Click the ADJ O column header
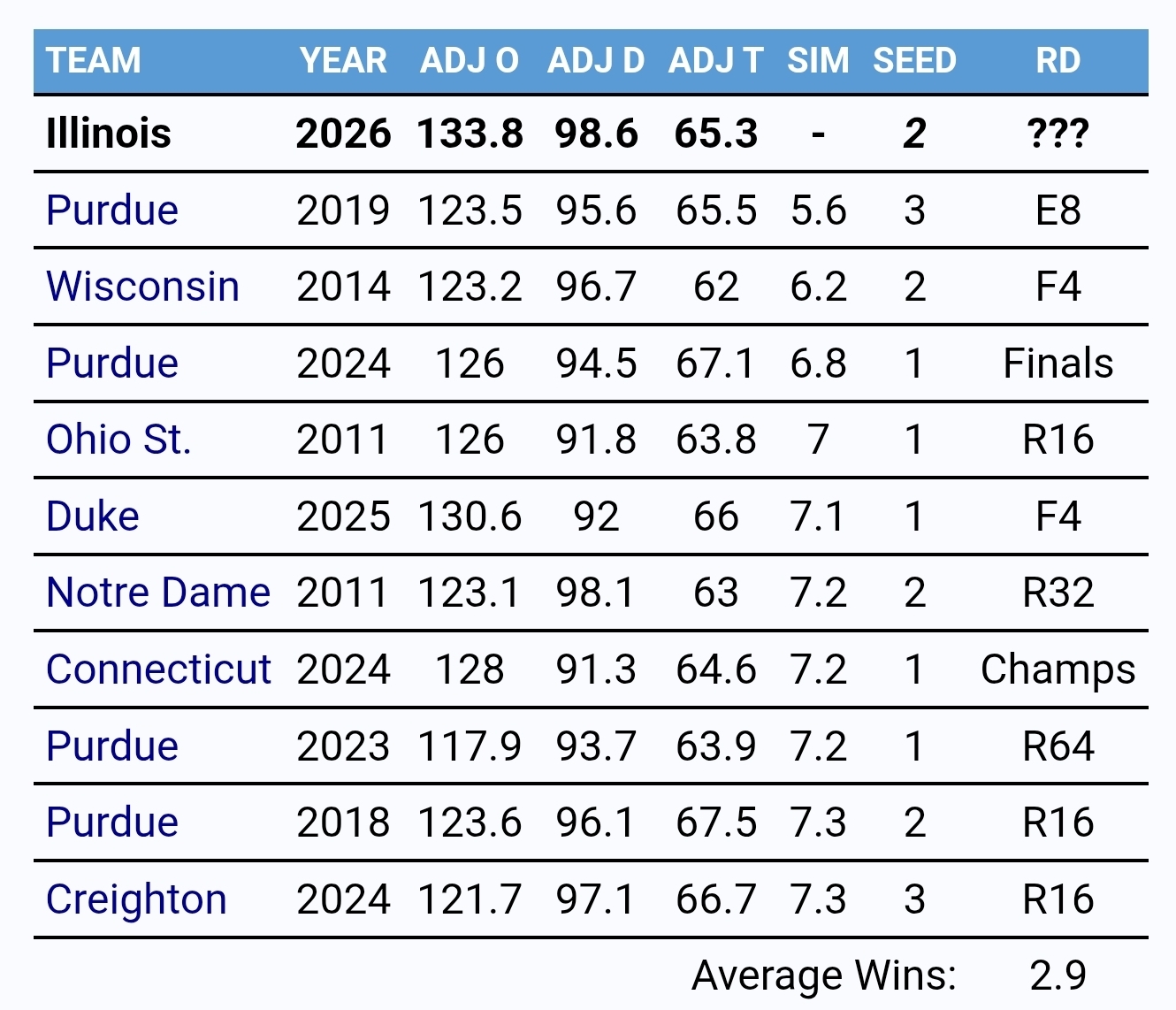 470,61
